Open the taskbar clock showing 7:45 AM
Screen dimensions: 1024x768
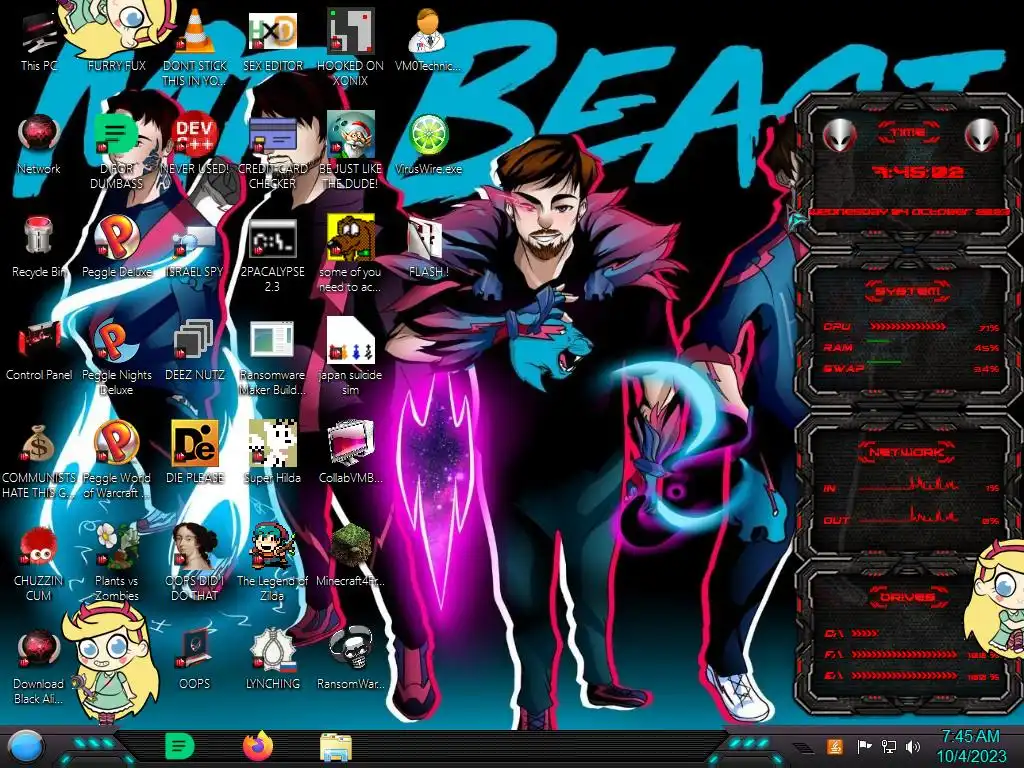click(971, 746)
